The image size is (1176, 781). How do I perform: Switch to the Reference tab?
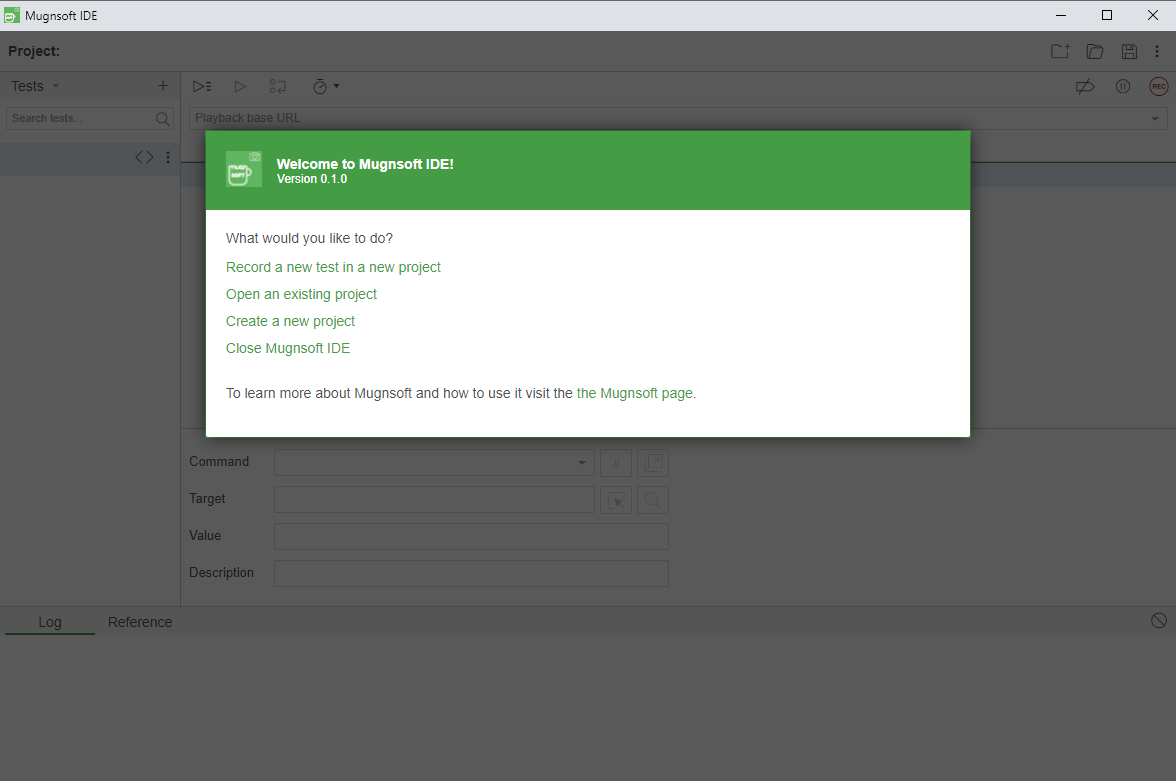tap(140, 622)
